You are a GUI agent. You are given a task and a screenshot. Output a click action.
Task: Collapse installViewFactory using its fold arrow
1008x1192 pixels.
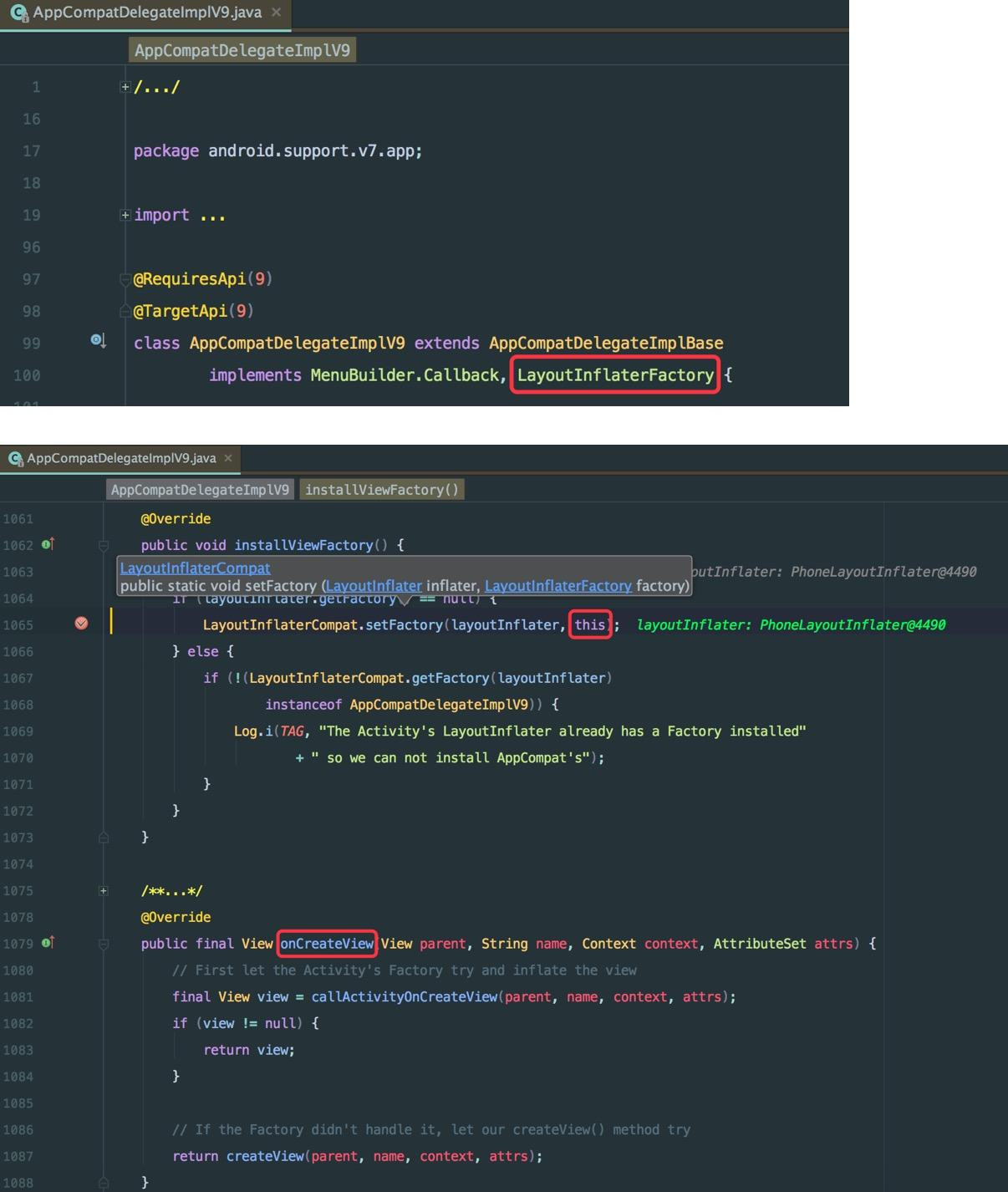click(103, 544)
